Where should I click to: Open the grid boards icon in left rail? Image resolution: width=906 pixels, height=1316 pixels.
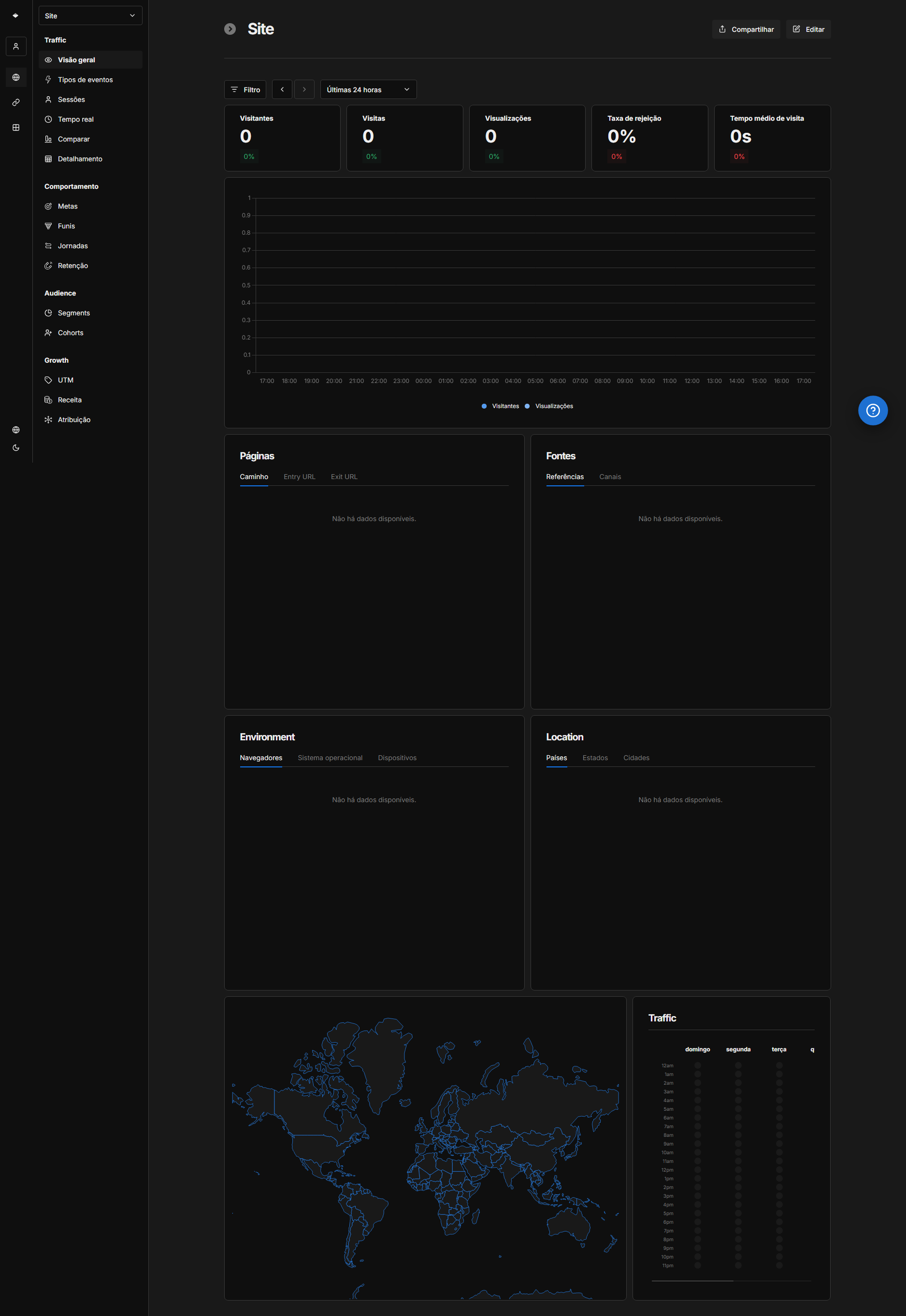(x=16, y=127)
